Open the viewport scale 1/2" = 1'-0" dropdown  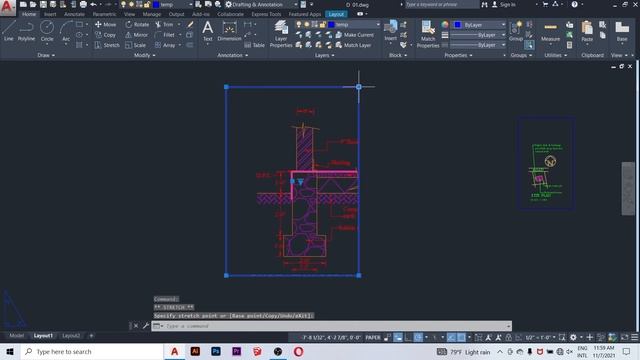click(540, 338)
